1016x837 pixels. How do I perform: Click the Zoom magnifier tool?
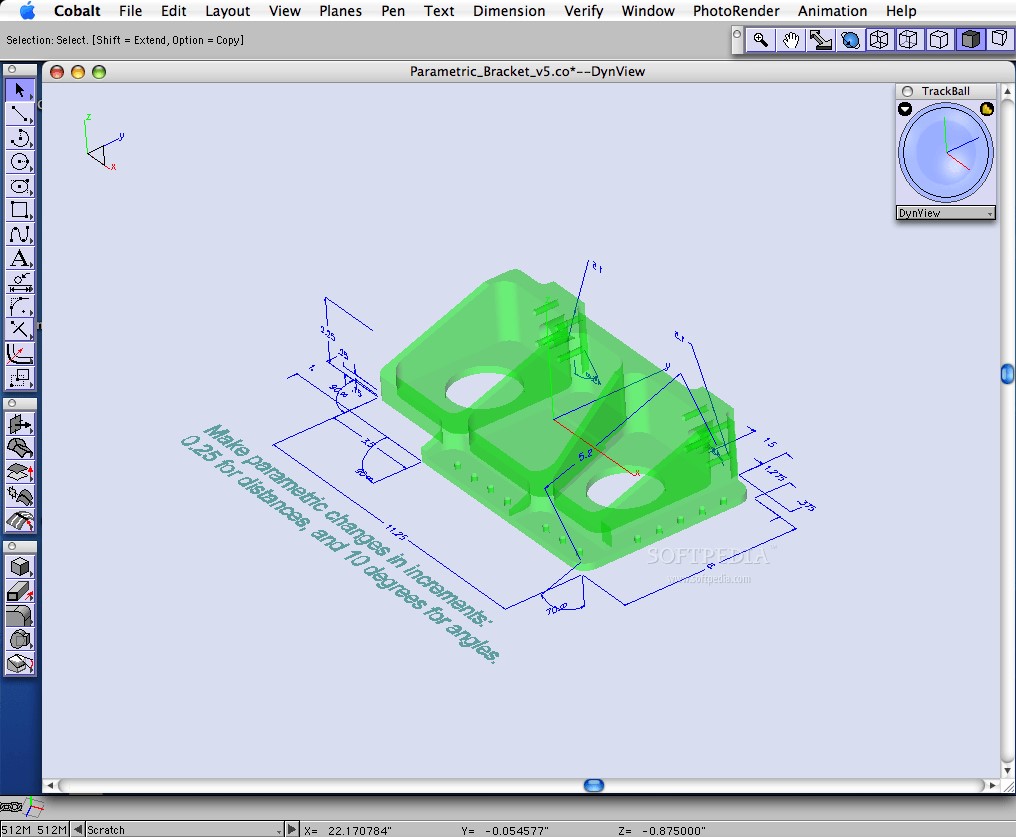pos(761,40)
